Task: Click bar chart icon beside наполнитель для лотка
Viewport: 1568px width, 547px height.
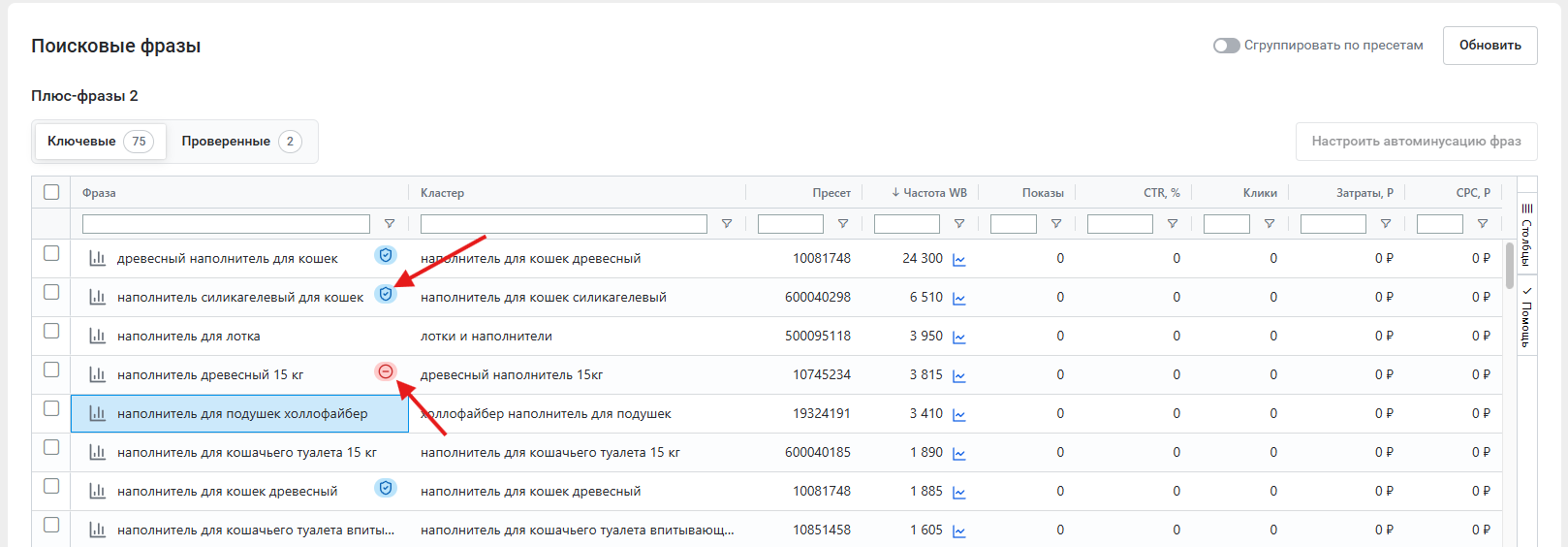Action: pyautogui.click(x=97, y=337)
